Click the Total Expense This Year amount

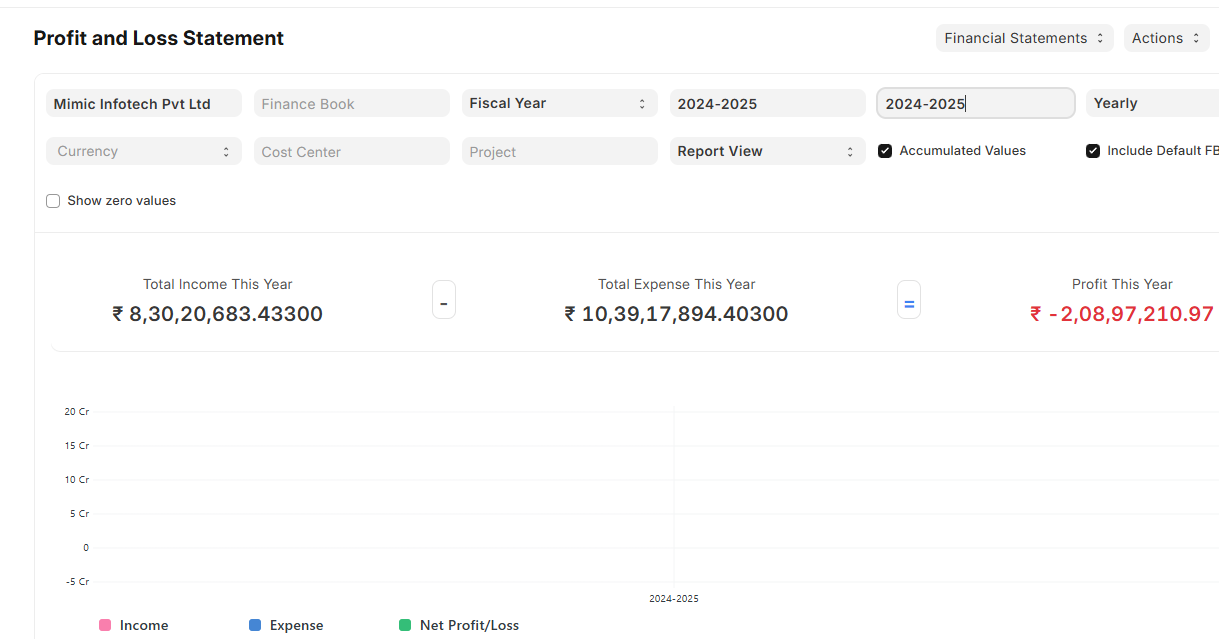pyautogui.click(x=676, y=314)
